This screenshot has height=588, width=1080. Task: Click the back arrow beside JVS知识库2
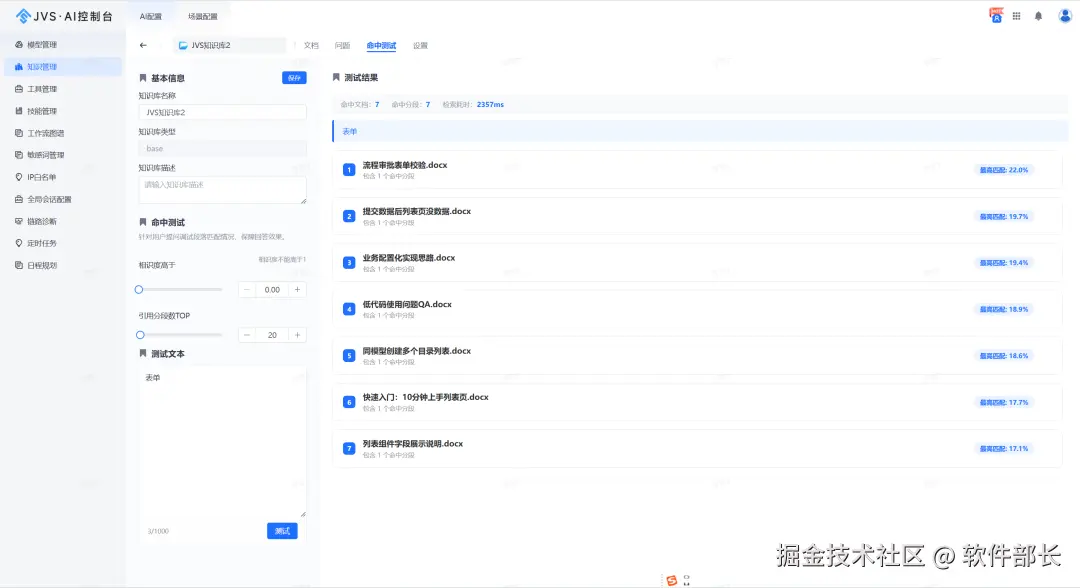143,45
